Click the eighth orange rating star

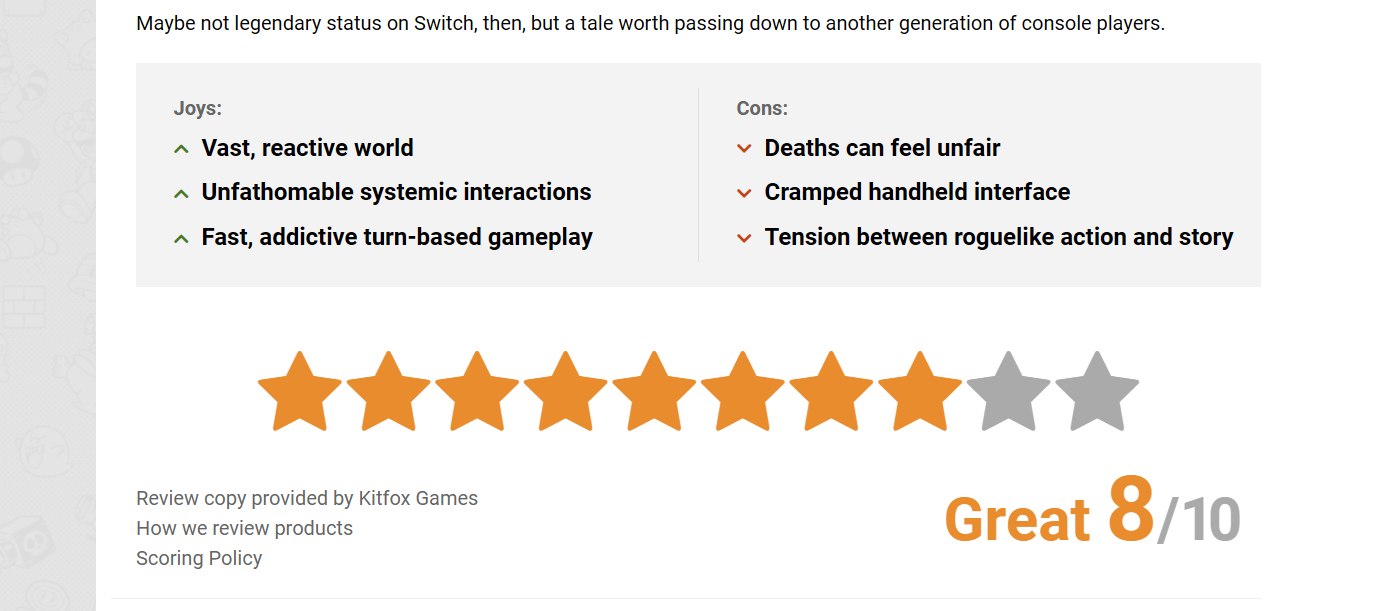click(920, 393)
